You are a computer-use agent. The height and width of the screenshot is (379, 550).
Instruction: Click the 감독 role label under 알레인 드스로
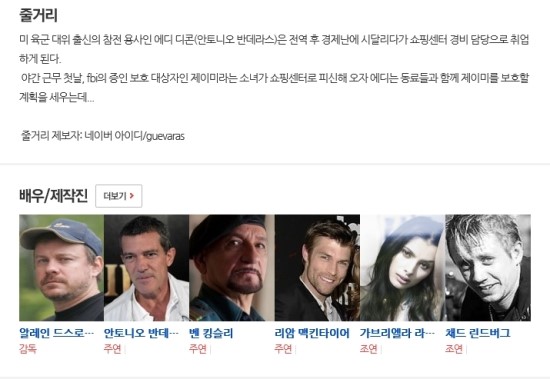pyautogui.click(x=28, y=349)
